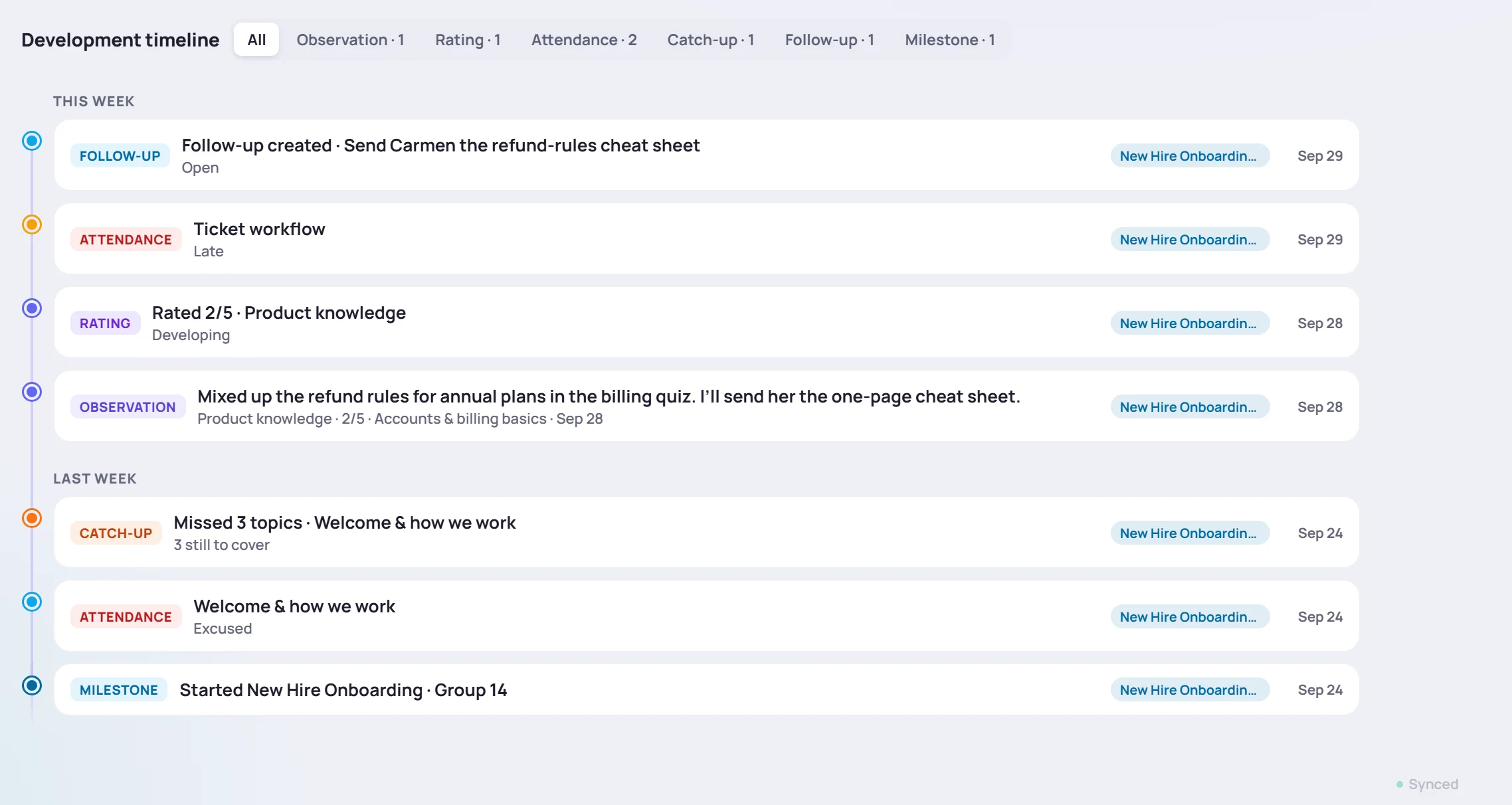Viewport: 1512px width, 805px height.
Task: Click the Synced status indicator
Action: coord(1427,784)
